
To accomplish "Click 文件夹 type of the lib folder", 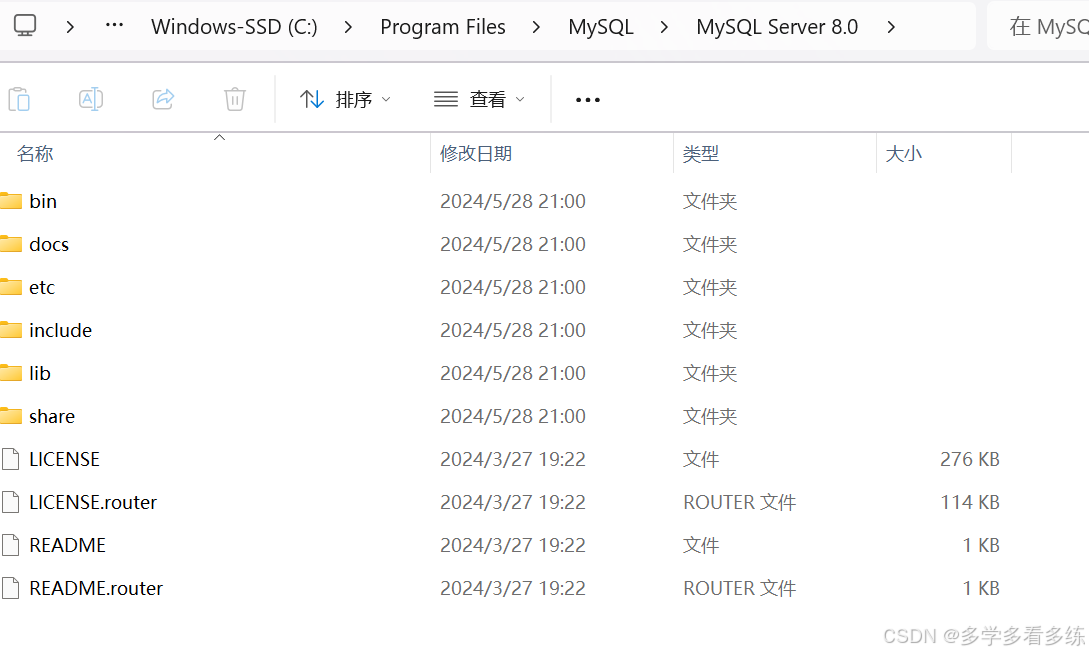I will coord(710,374).
